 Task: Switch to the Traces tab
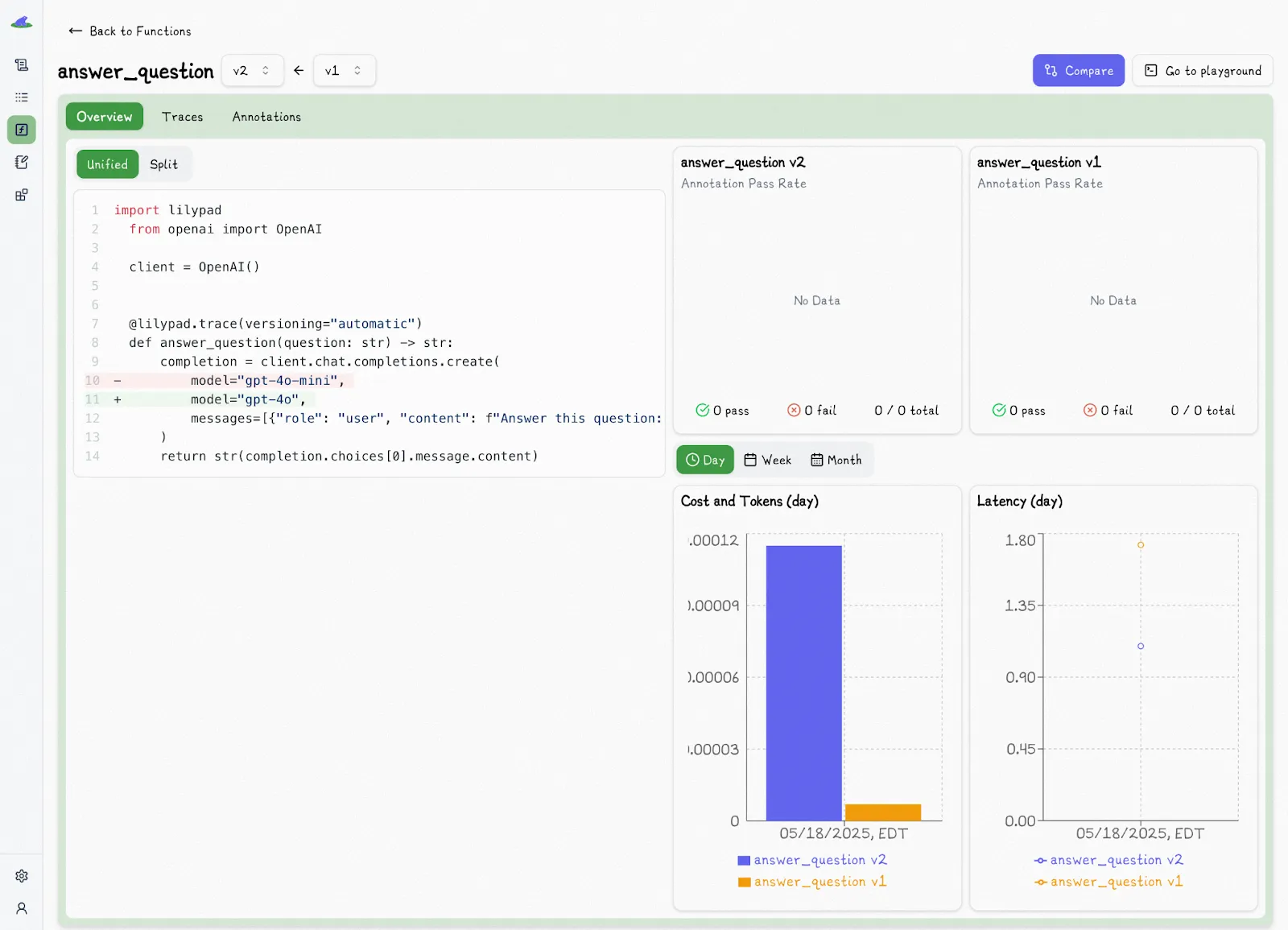182,117
